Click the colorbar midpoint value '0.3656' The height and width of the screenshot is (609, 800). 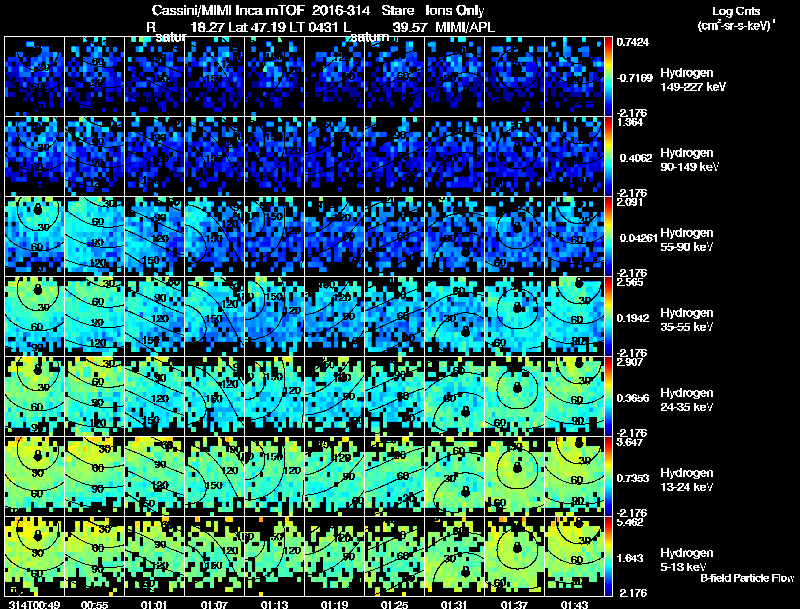[633, 398]
